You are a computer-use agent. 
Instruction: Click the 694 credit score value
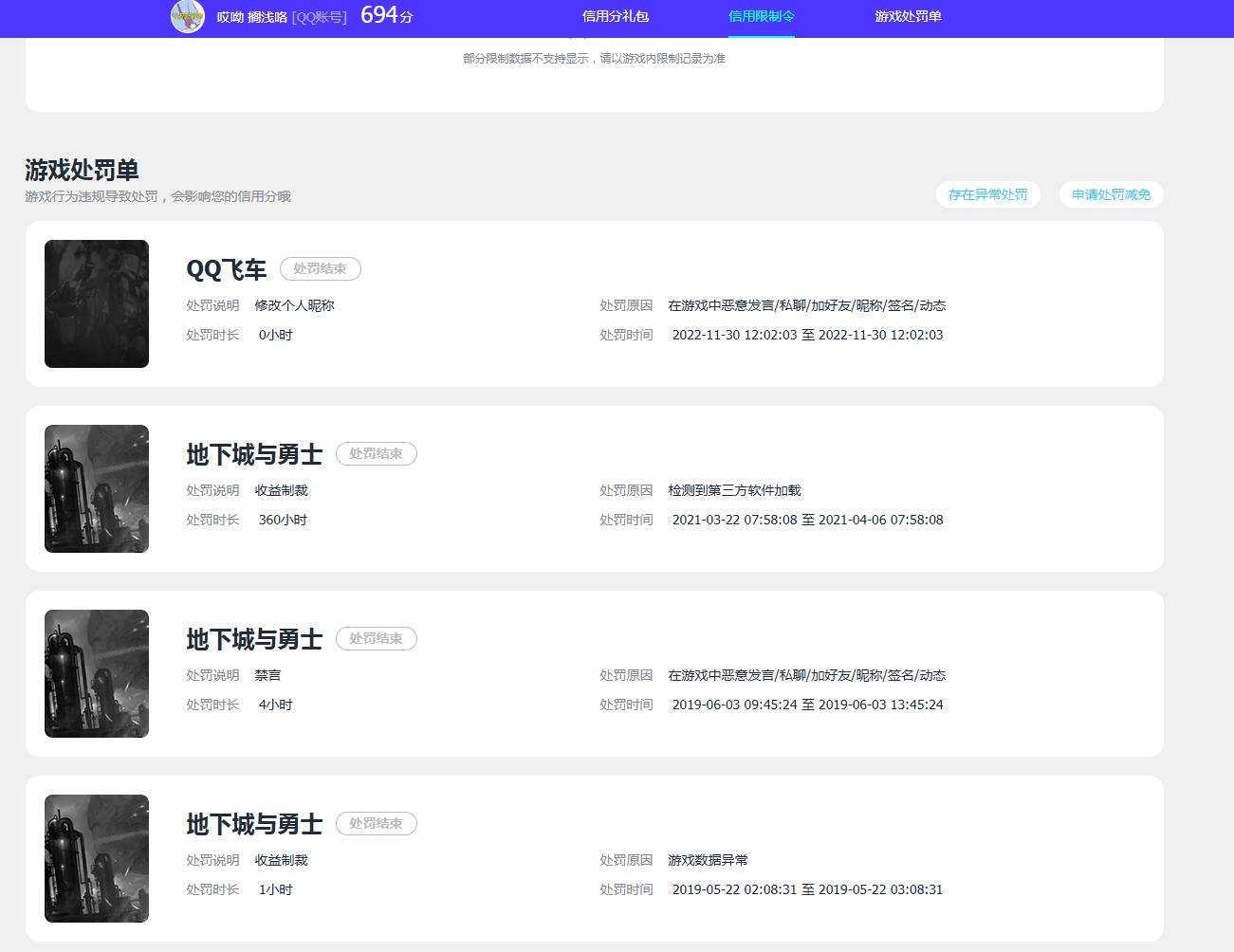pyautogui.click(x=379, y=14)
